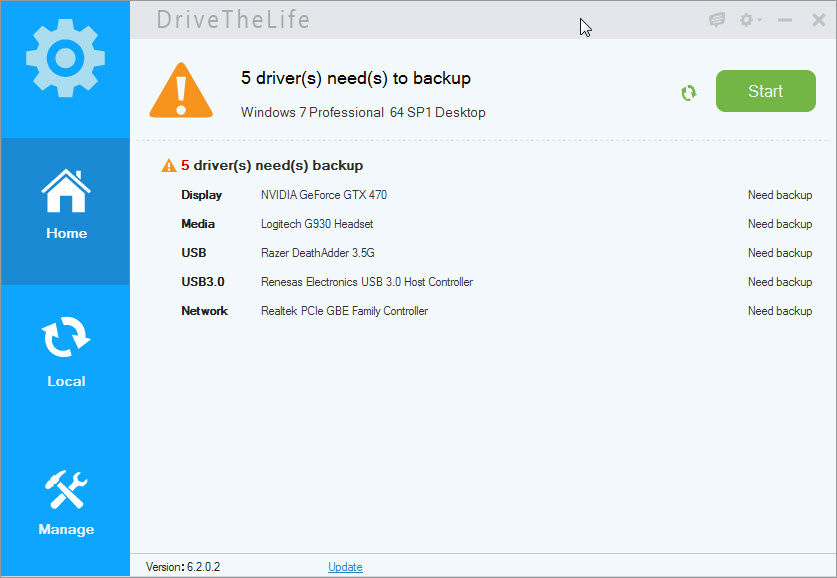Click the large orange warning icon

[x=181, y=90]
